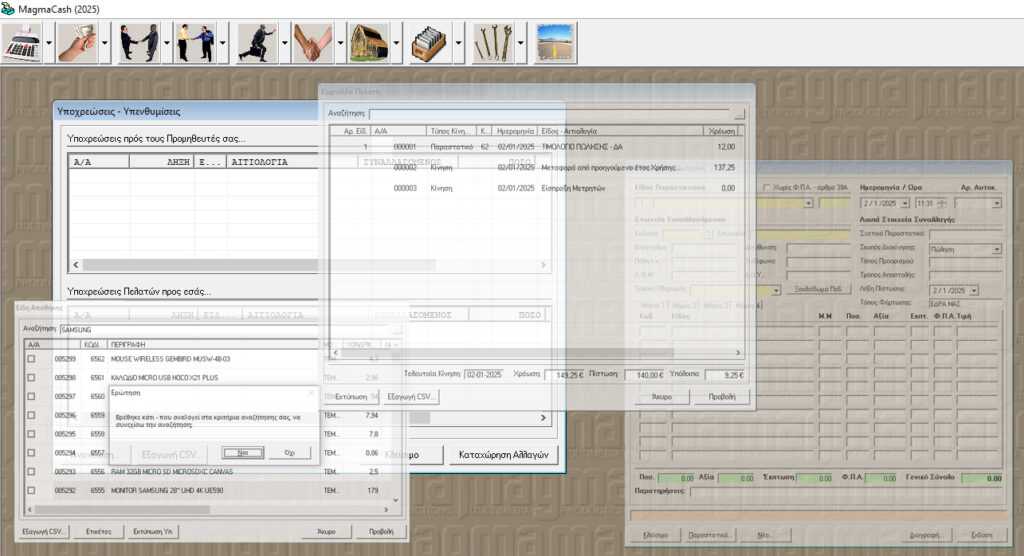Open the 'Σκοπός Διακίνησης' Πώληση dropdown

(996, 249)
